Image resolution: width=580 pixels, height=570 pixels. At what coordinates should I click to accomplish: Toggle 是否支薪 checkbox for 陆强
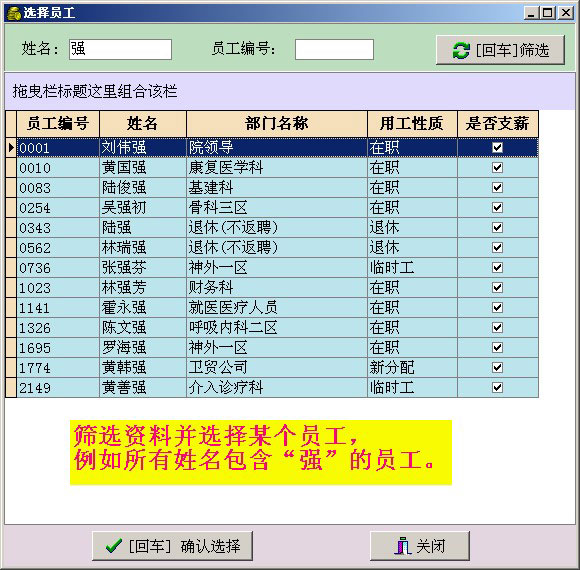click(x=498, y=227)
